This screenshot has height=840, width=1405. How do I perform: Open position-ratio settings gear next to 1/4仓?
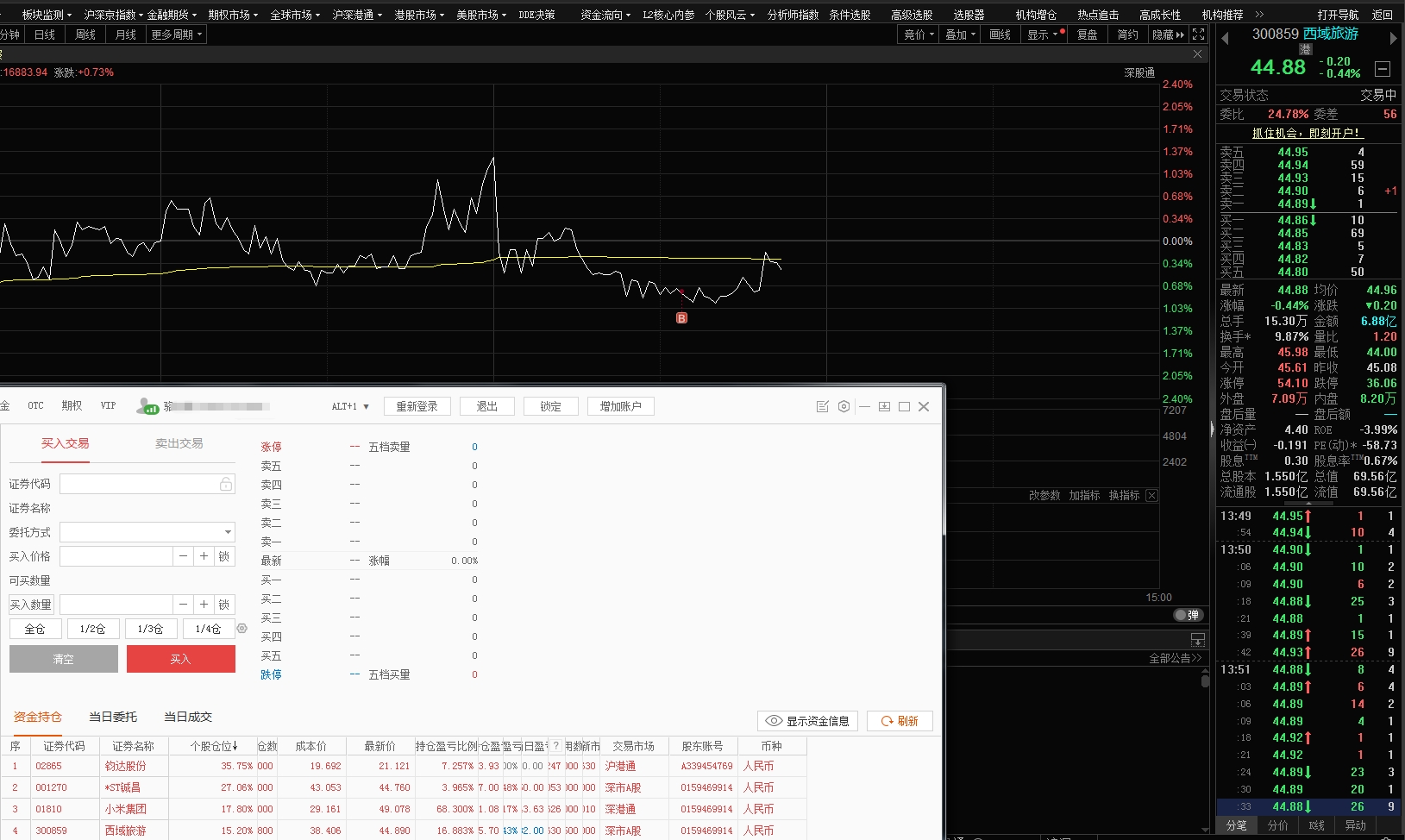click(242, 629)
